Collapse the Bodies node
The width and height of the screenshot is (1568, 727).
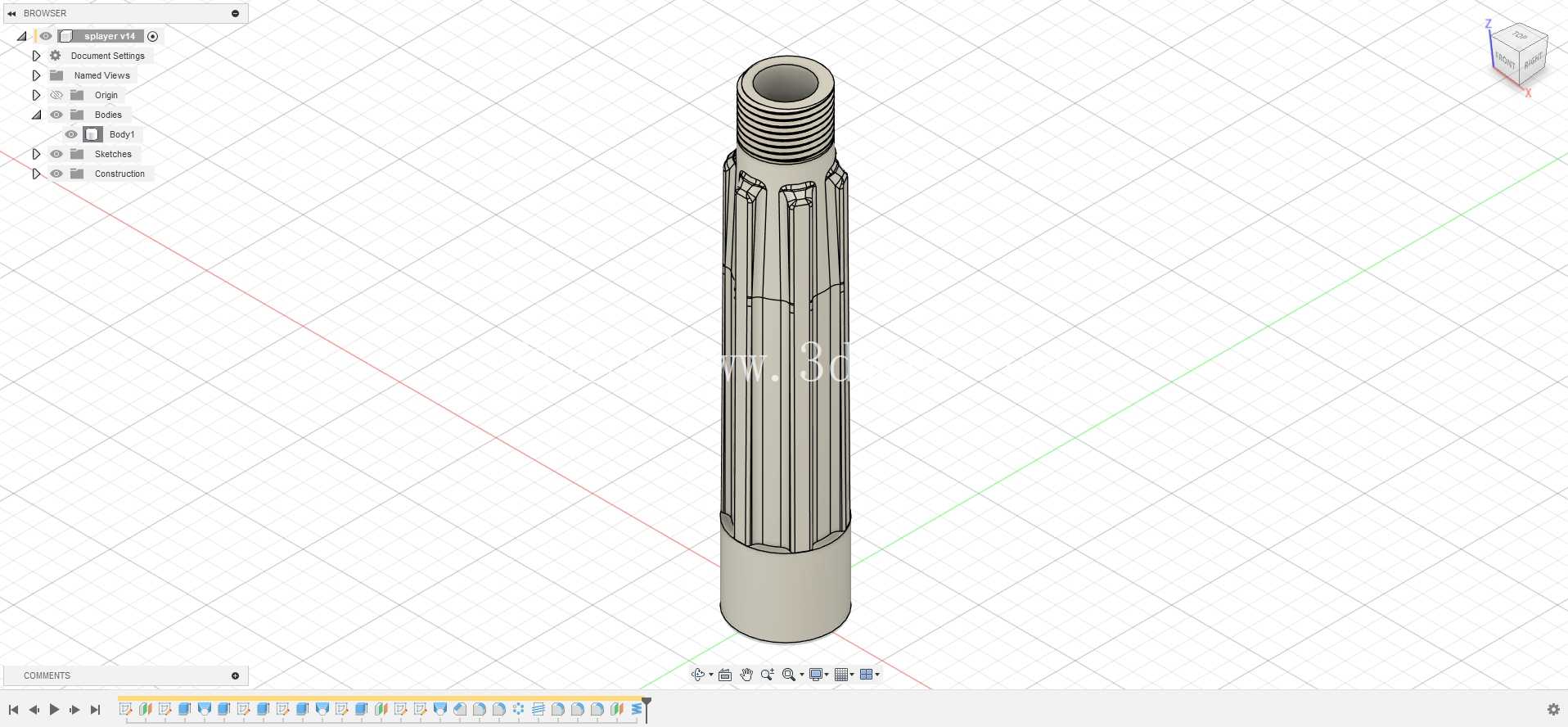36,115
